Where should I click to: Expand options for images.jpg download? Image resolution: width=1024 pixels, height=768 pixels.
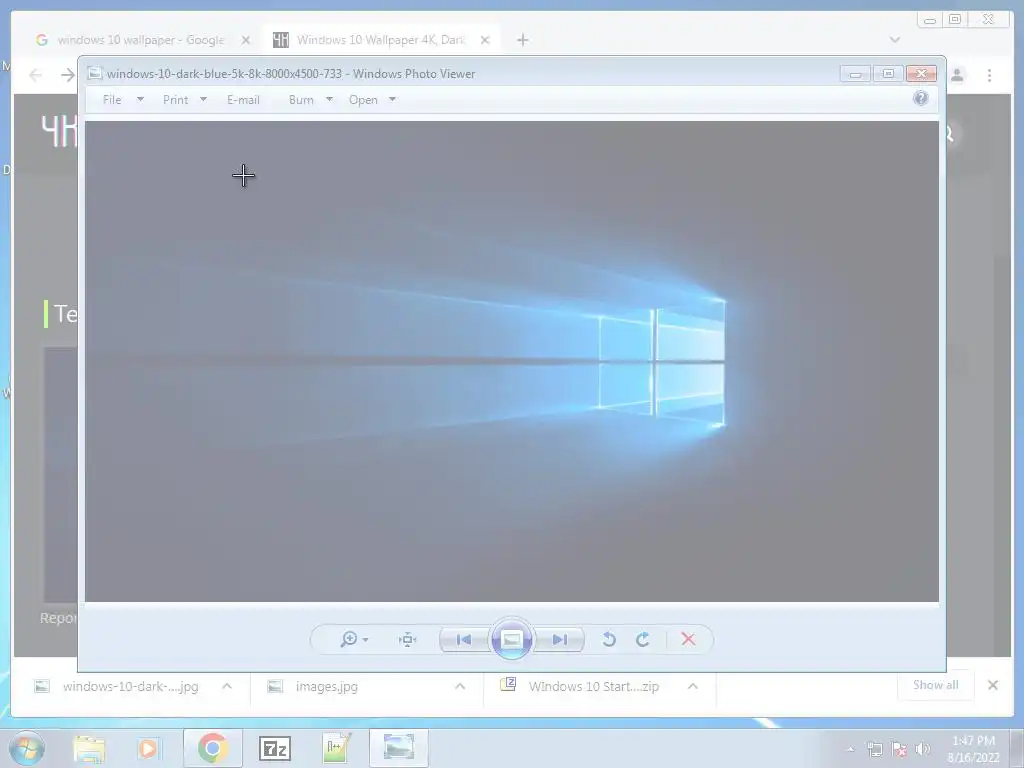460,686
